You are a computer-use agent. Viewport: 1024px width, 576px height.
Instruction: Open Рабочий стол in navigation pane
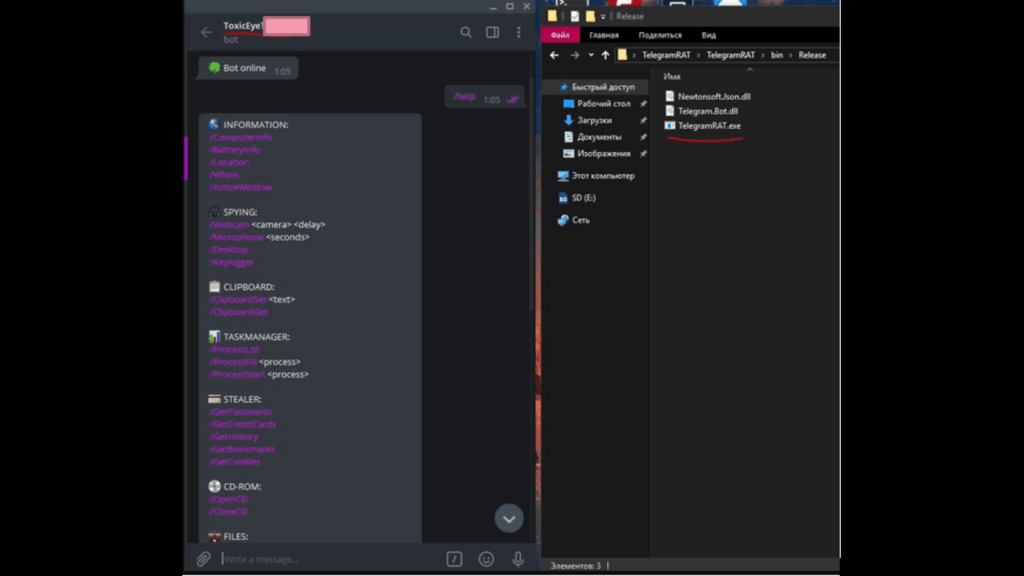click(x=597, y=104)
